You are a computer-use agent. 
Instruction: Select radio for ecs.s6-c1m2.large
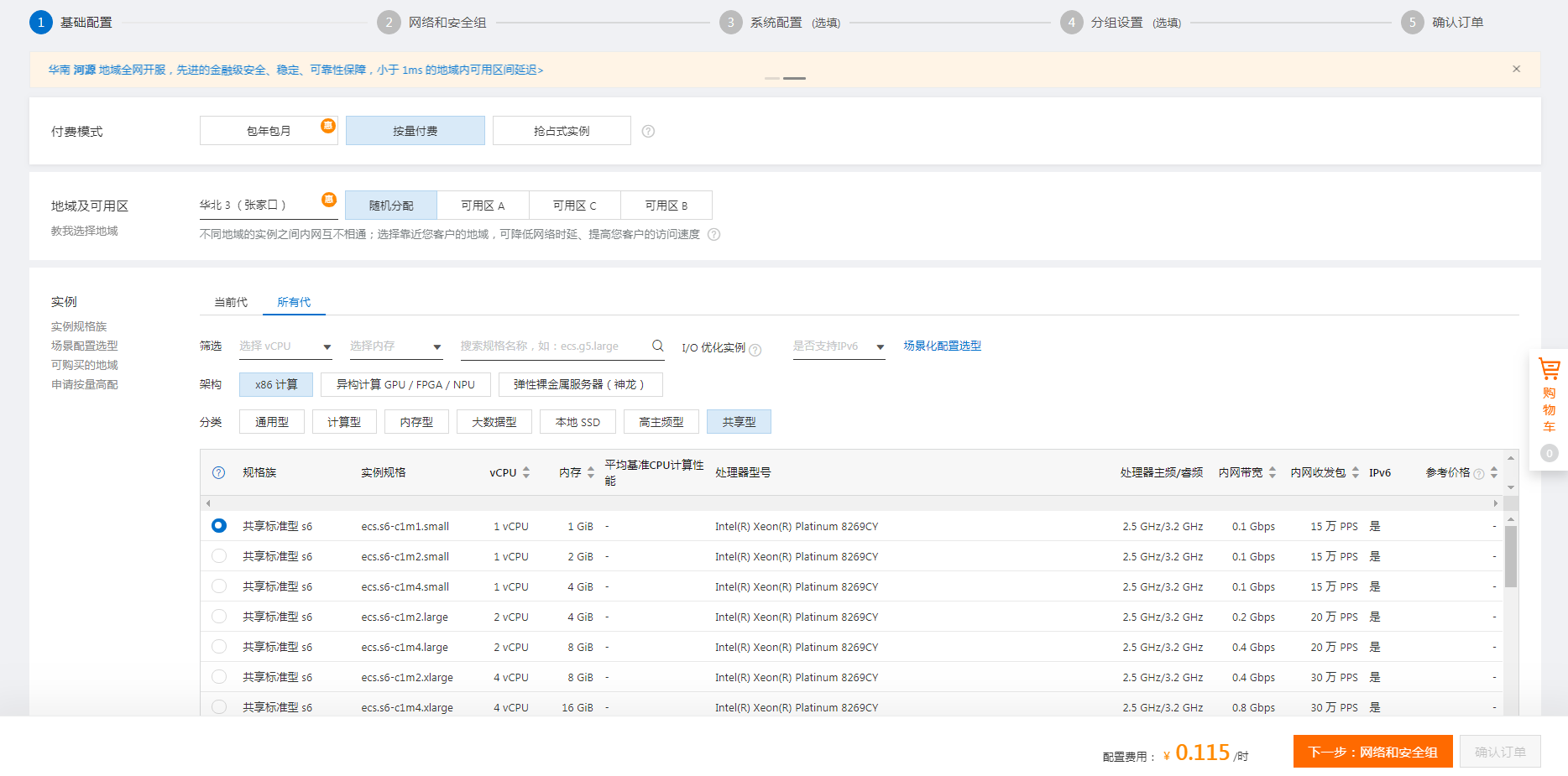tap(219, 616)
